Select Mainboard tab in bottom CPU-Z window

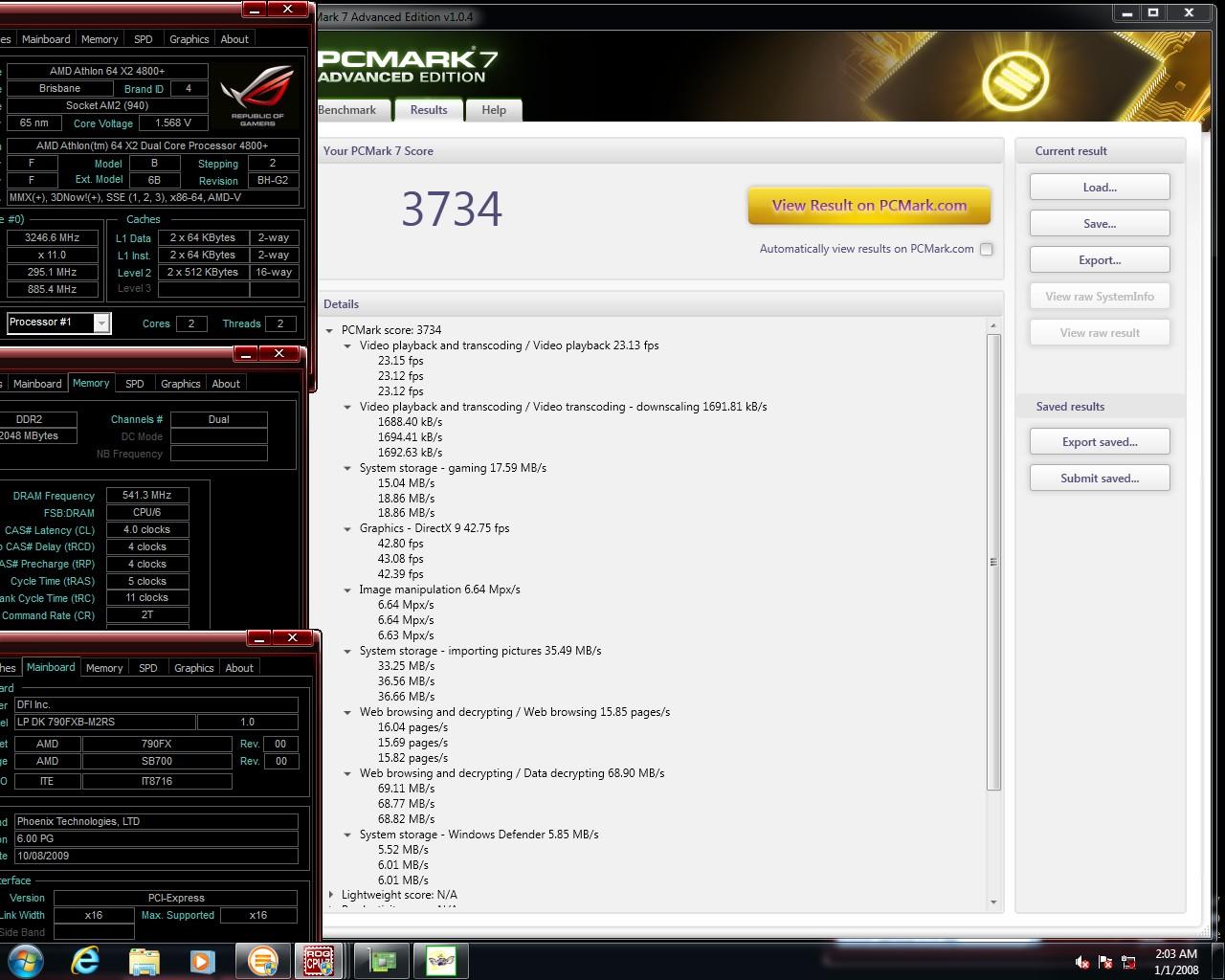click(x=51, y=667)
